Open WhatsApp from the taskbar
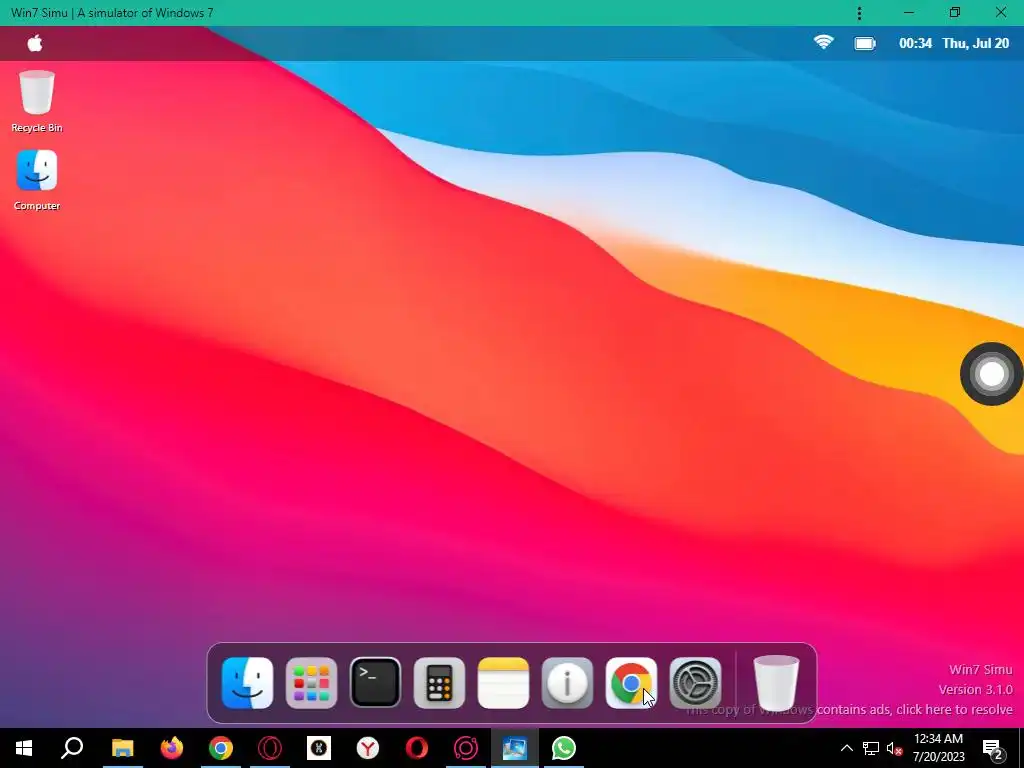This screenshot has width=1024, height=768. 564,748
